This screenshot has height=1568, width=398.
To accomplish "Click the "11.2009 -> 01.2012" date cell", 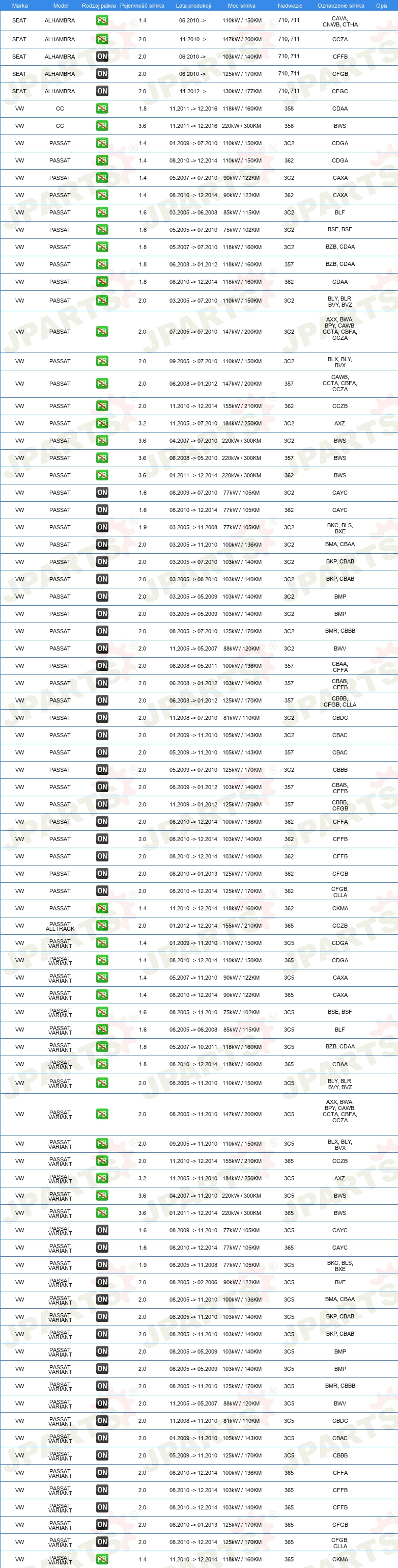I will click(x=193, y=805).
